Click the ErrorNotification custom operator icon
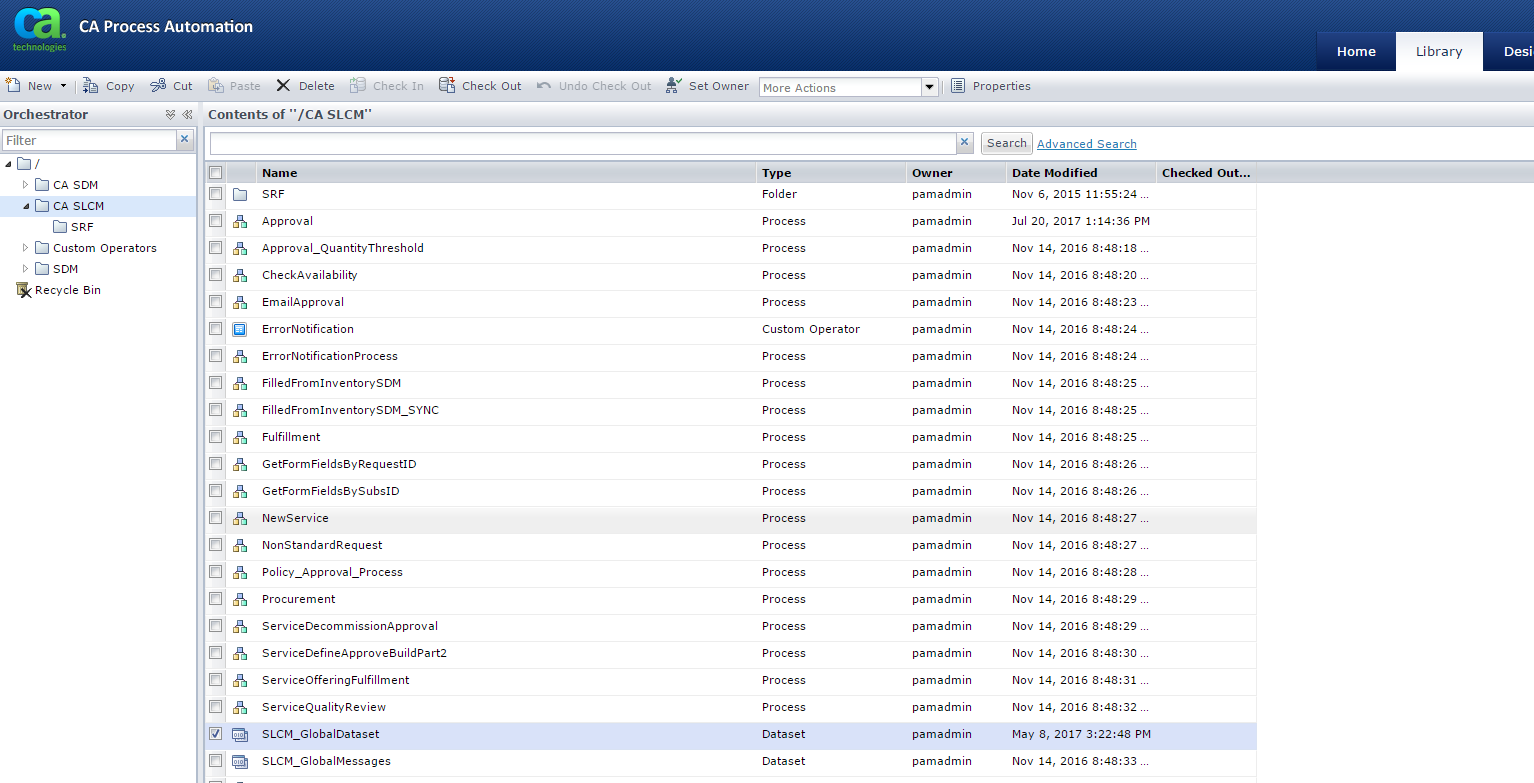The image size is (1534, 783). click(240, 329)
